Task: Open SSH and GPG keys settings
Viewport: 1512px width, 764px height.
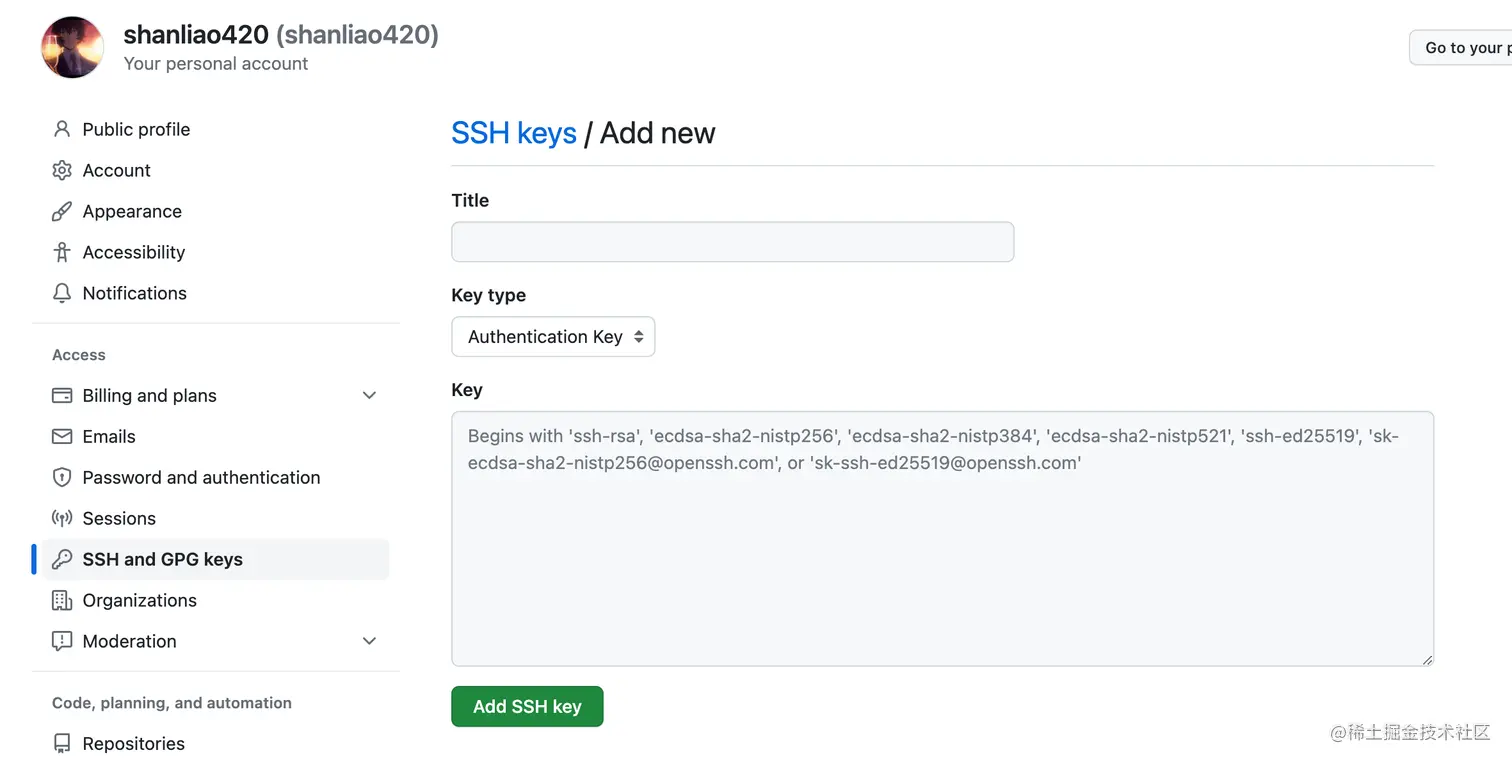Action: tap(163, 559)
